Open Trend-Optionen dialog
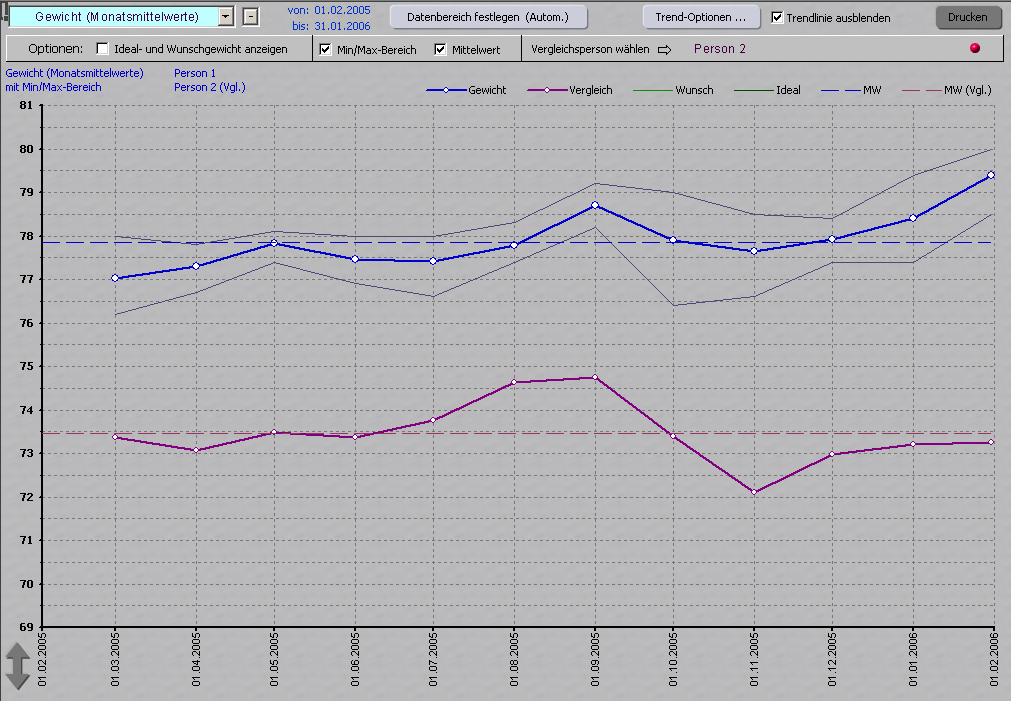The height and width of the screenshot is (701, 1011). (x=701, y=17)
